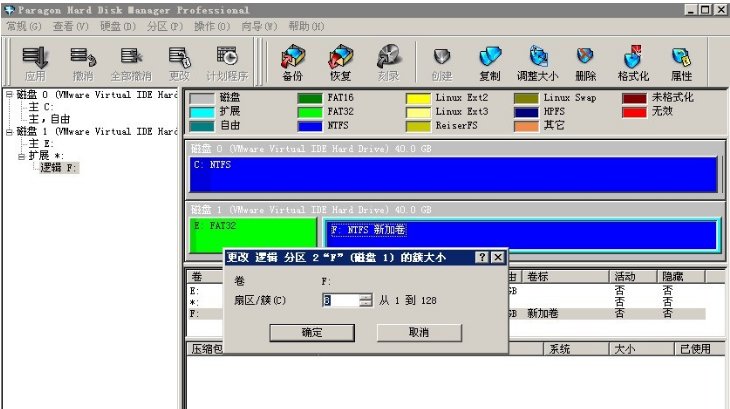Select 主 E: in disk tree

point(41,144)
